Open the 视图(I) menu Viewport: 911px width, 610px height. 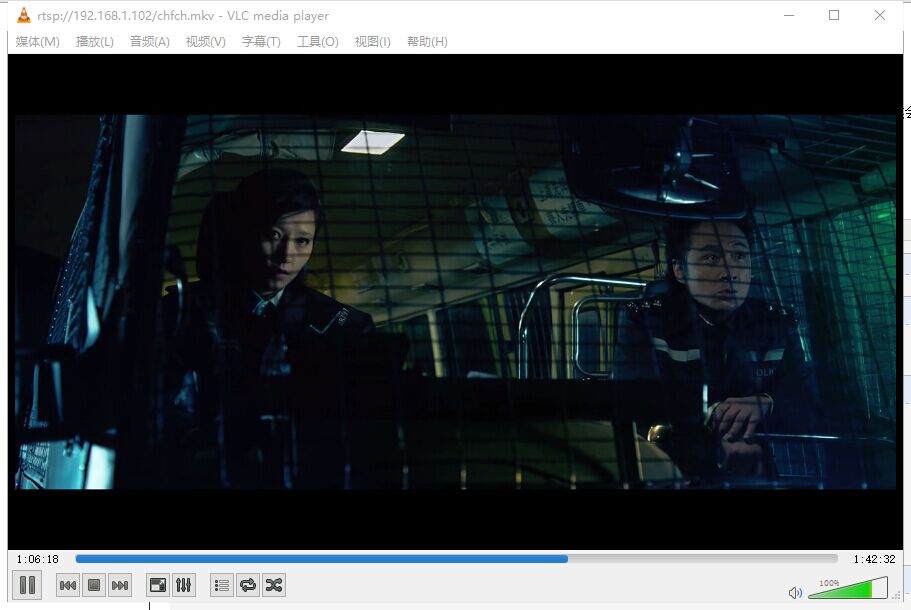372,41
